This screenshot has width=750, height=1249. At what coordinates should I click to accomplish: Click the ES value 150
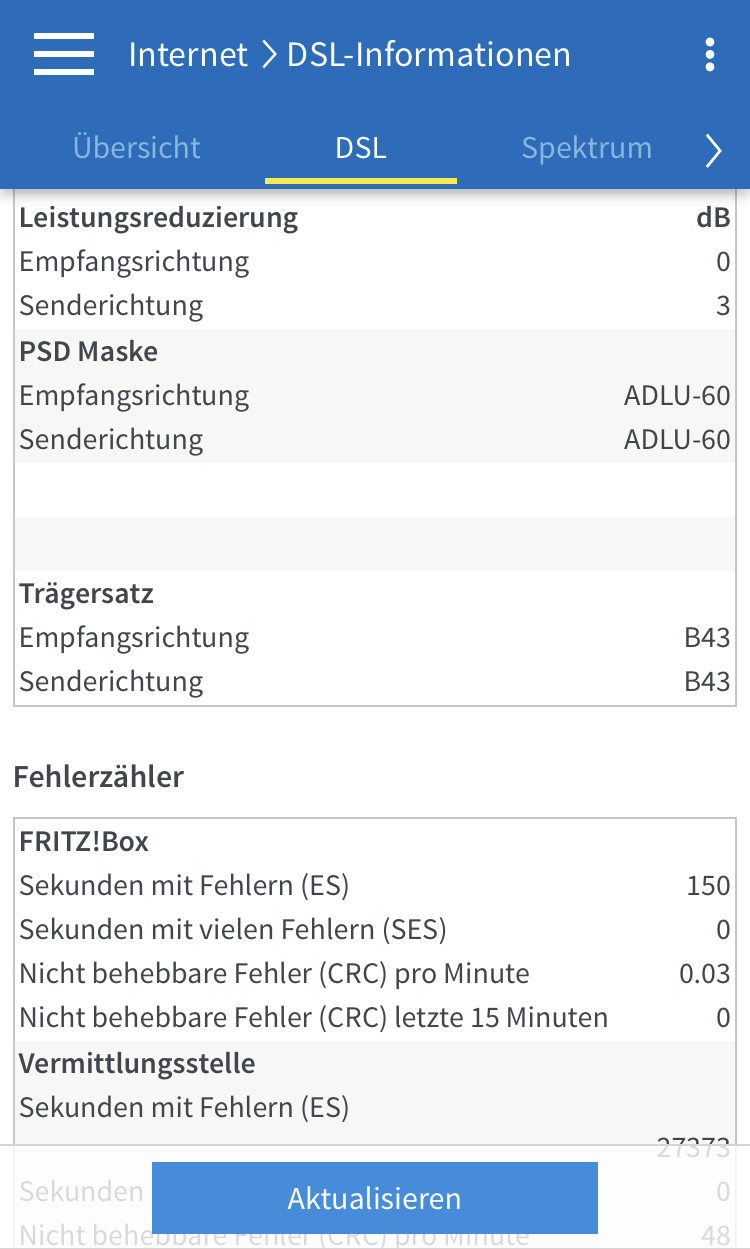[708, 886]
